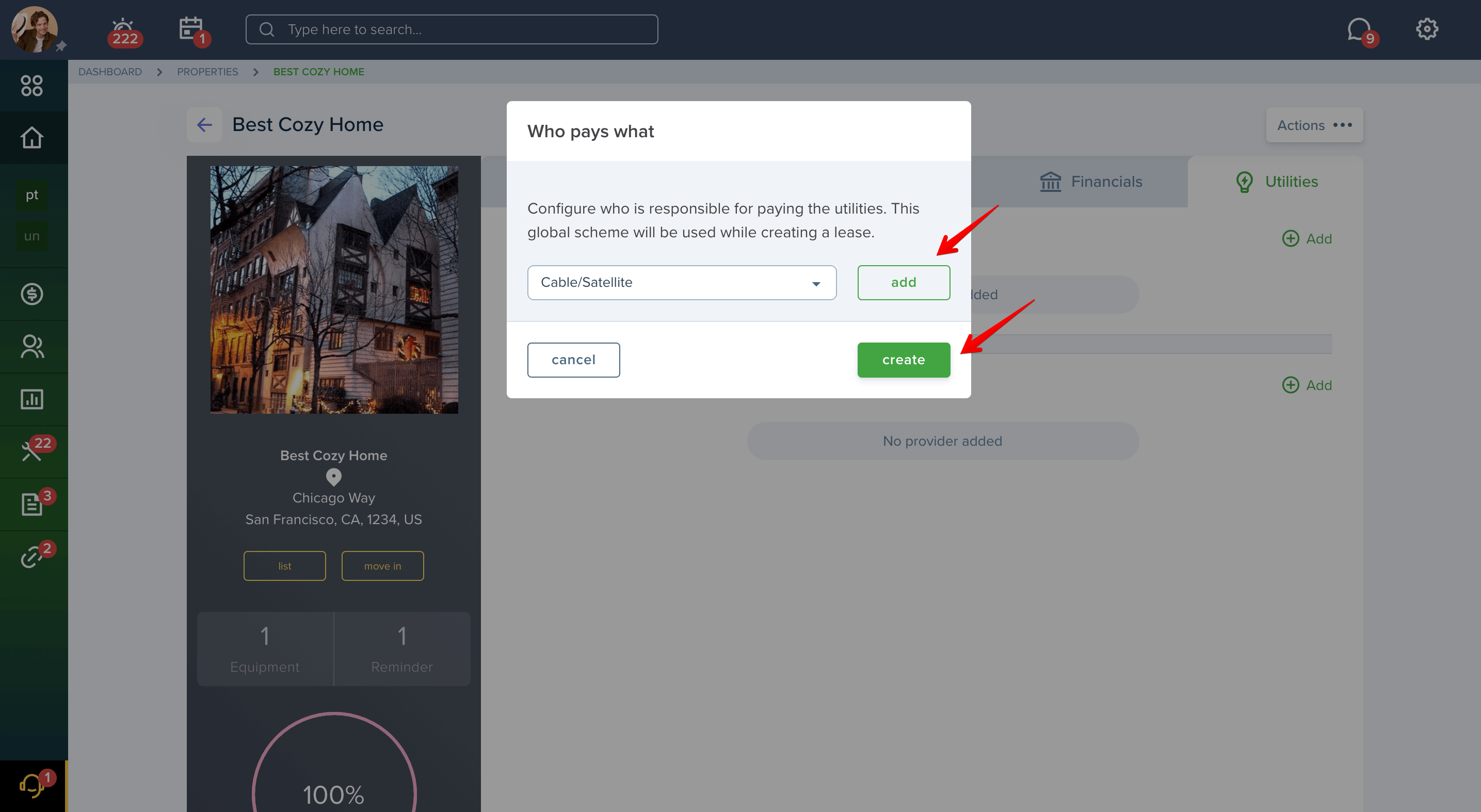The height and width of the screenshot is (812, 1481).
Task: Open the Actions menu
Action: [x=1314, y=125]
